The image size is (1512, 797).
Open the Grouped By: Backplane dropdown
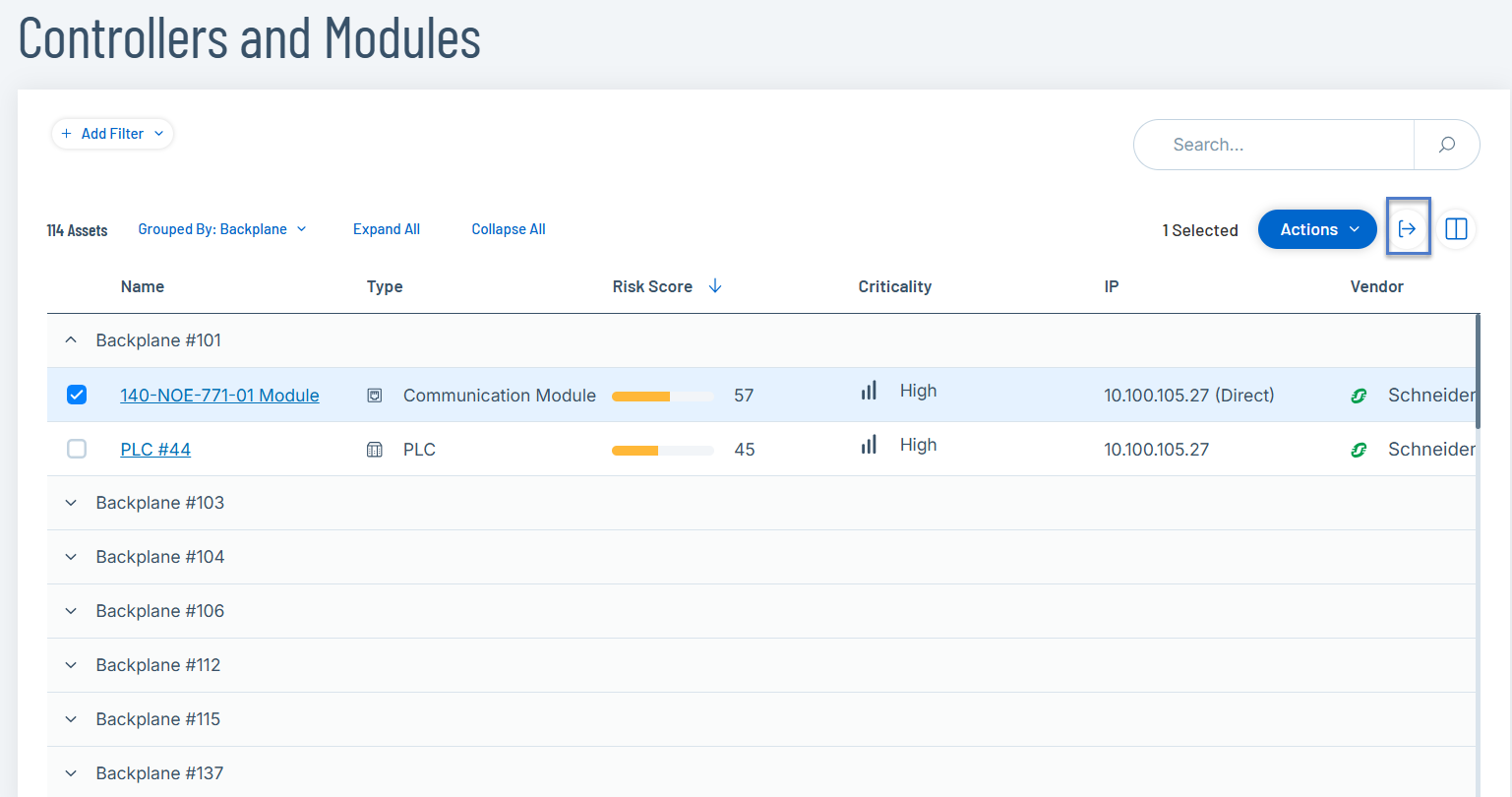tap(222, 229)
